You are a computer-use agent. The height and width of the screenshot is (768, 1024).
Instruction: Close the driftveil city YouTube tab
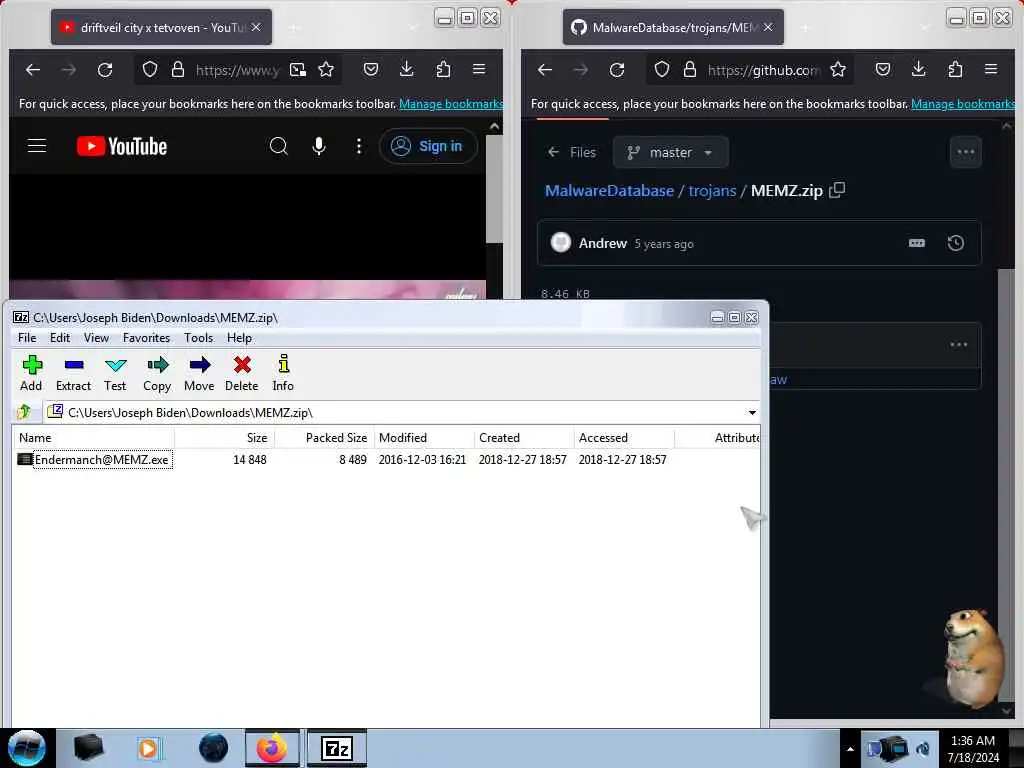click(256, 27)
